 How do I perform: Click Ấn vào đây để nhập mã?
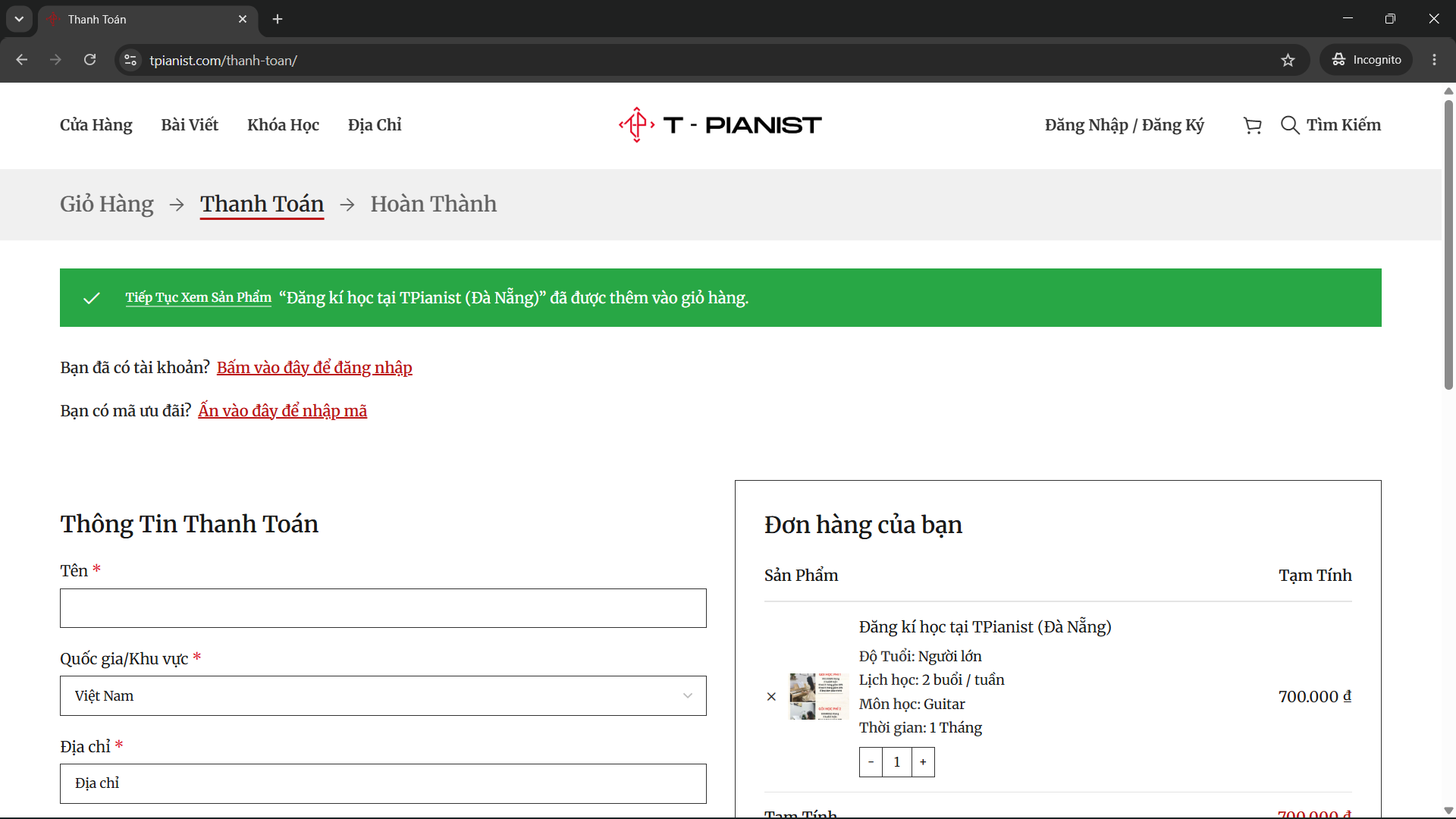pyautogui.click(x=283, y=411)
